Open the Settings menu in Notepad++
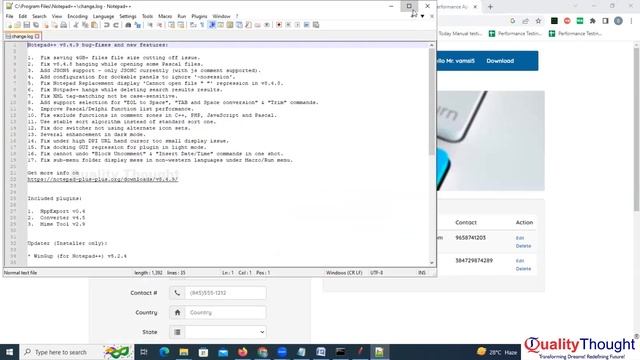Screen dimensions: 640x360 click(x=128, y=16)
